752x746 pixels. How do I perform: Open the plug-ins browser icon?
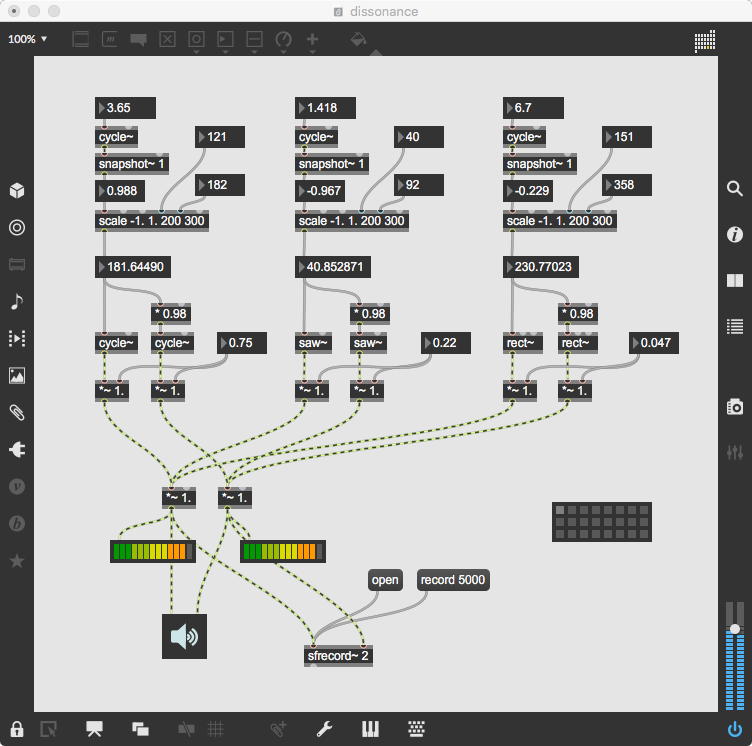point(17,450)
